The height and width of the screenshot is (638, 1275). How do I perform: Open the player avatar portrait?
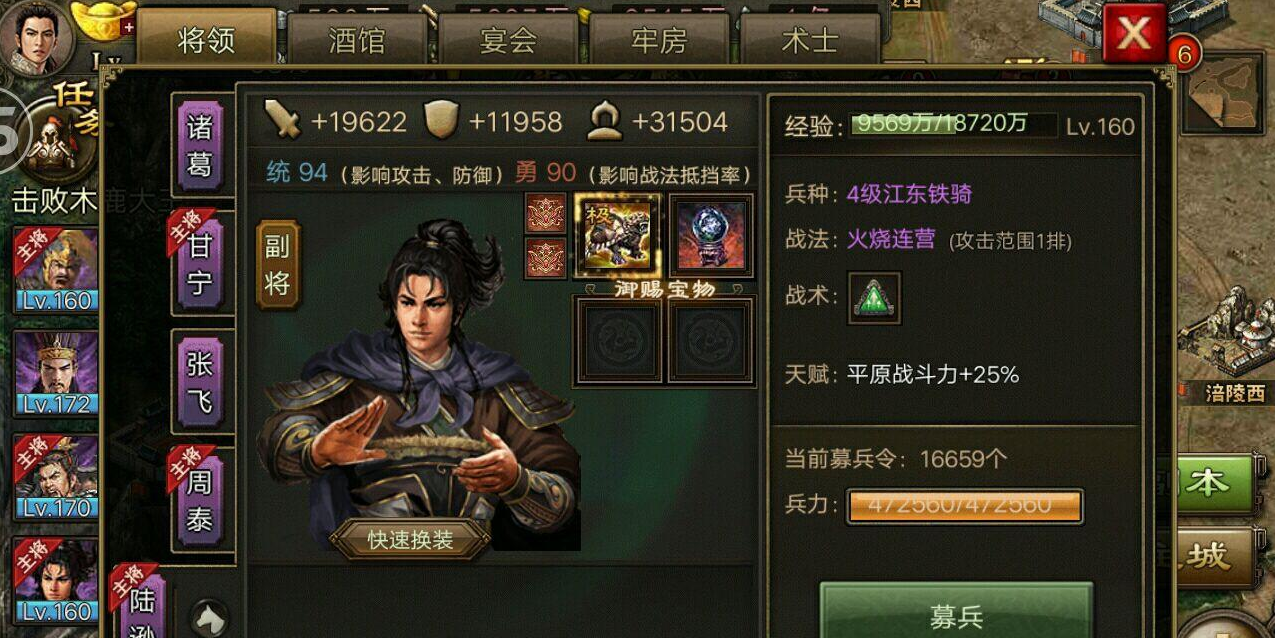coord(36,36)
